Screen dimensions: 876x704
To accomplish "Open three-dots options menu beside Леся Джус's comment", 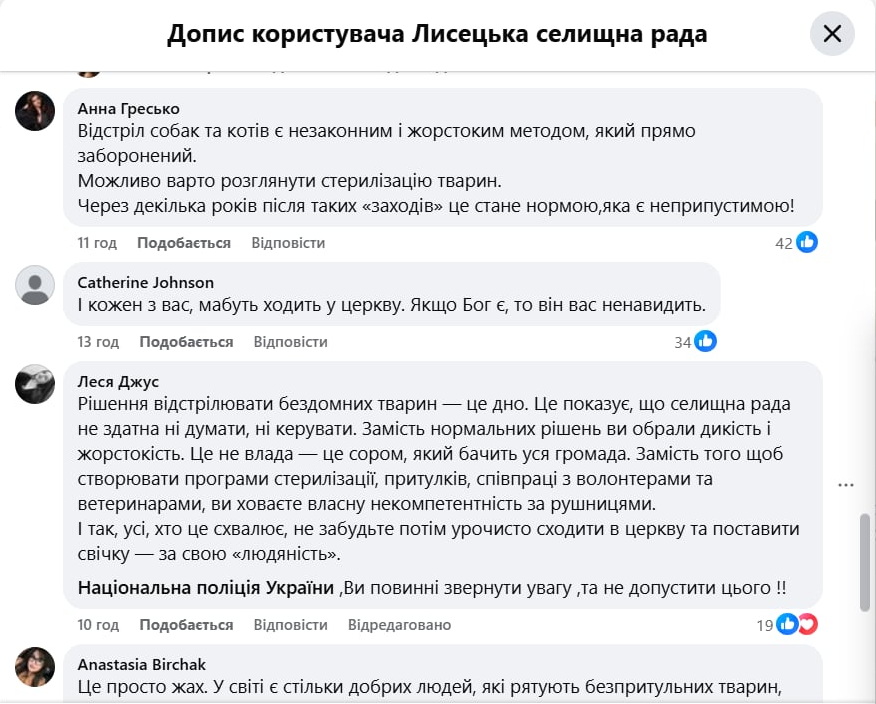I will (846, 485).
